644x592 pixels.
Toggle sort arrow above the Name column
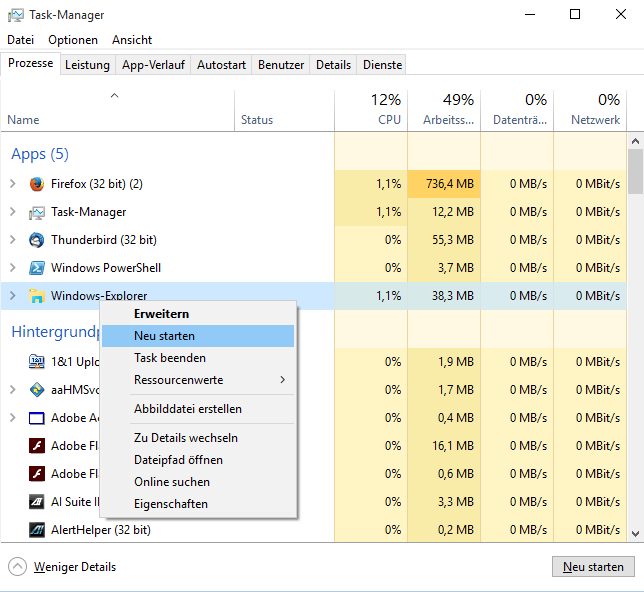115,96
